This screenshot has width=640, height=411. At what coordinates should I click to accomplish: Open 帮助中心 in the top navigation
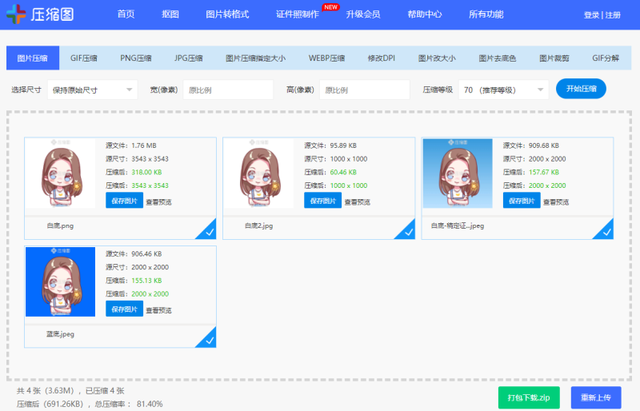[424, 14]
